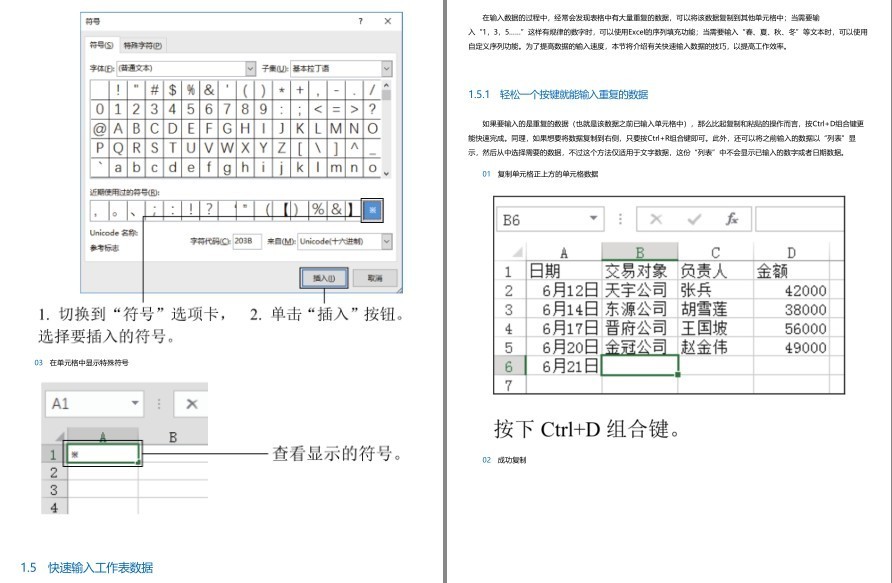Select the * symbol in the character grid
The height and width of the screenshot is (583, 892).
click(282, 89)
